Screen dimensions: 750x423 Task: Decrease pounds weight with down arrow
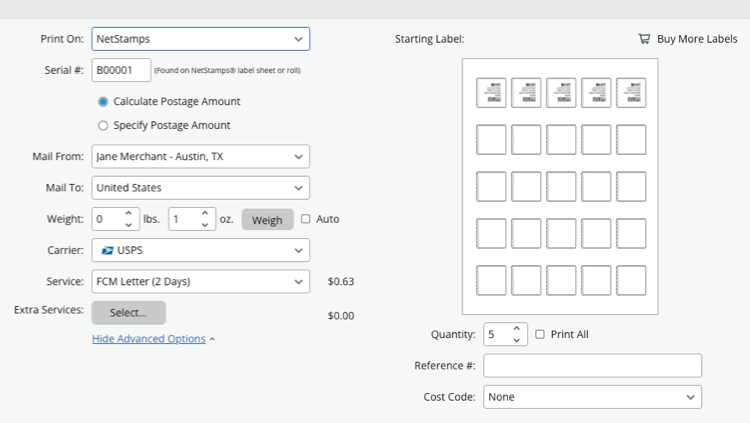(128, 224)
